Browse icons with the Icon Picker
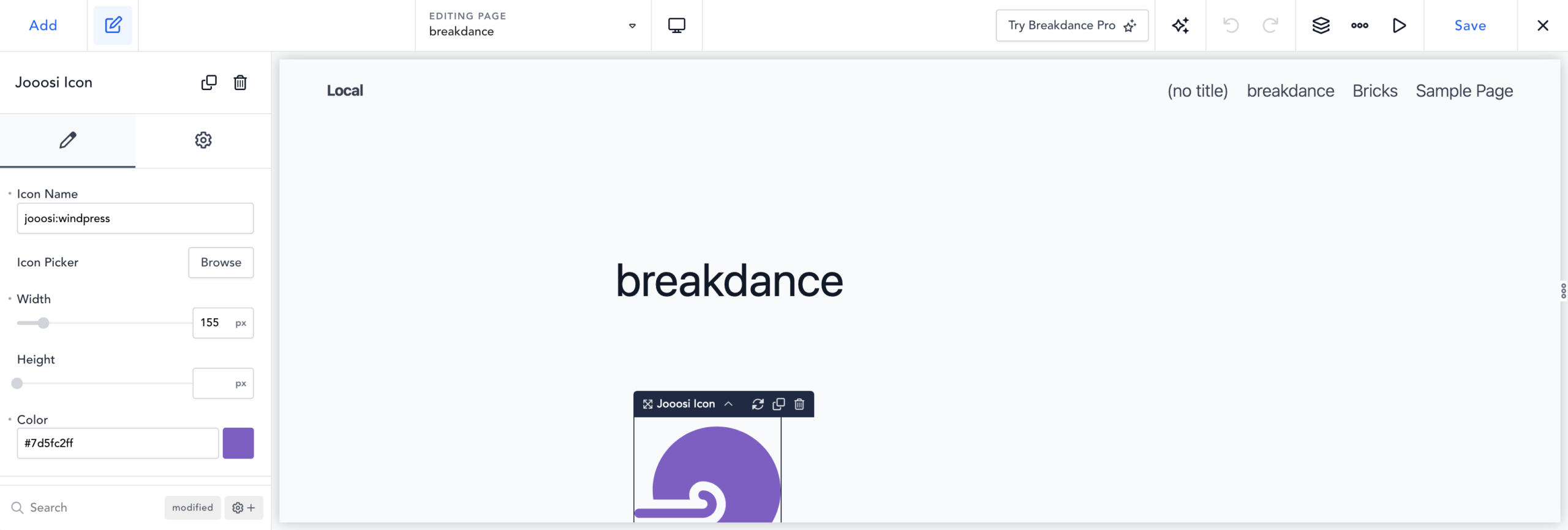The image size is (1568, 530). pos(221,263)
